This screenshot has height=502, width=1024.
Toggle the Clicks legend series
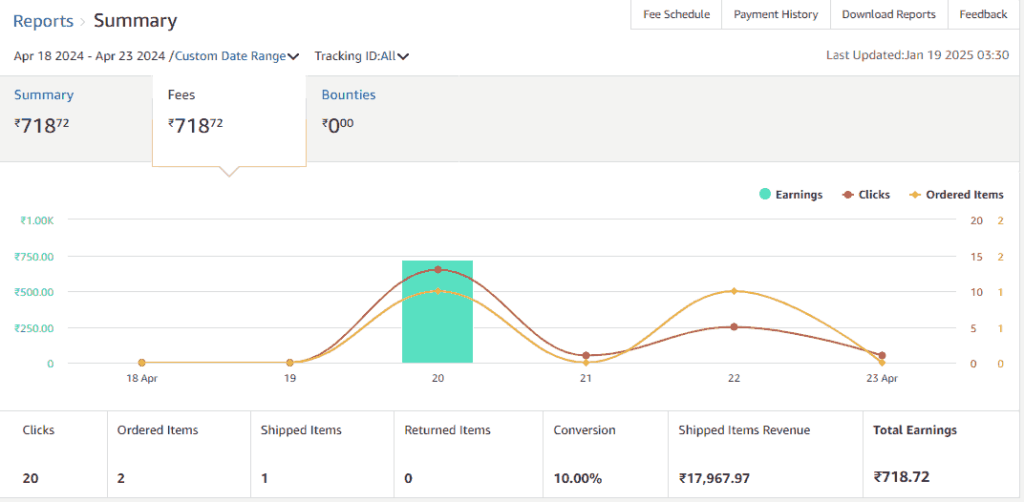(x=866, y=195)
